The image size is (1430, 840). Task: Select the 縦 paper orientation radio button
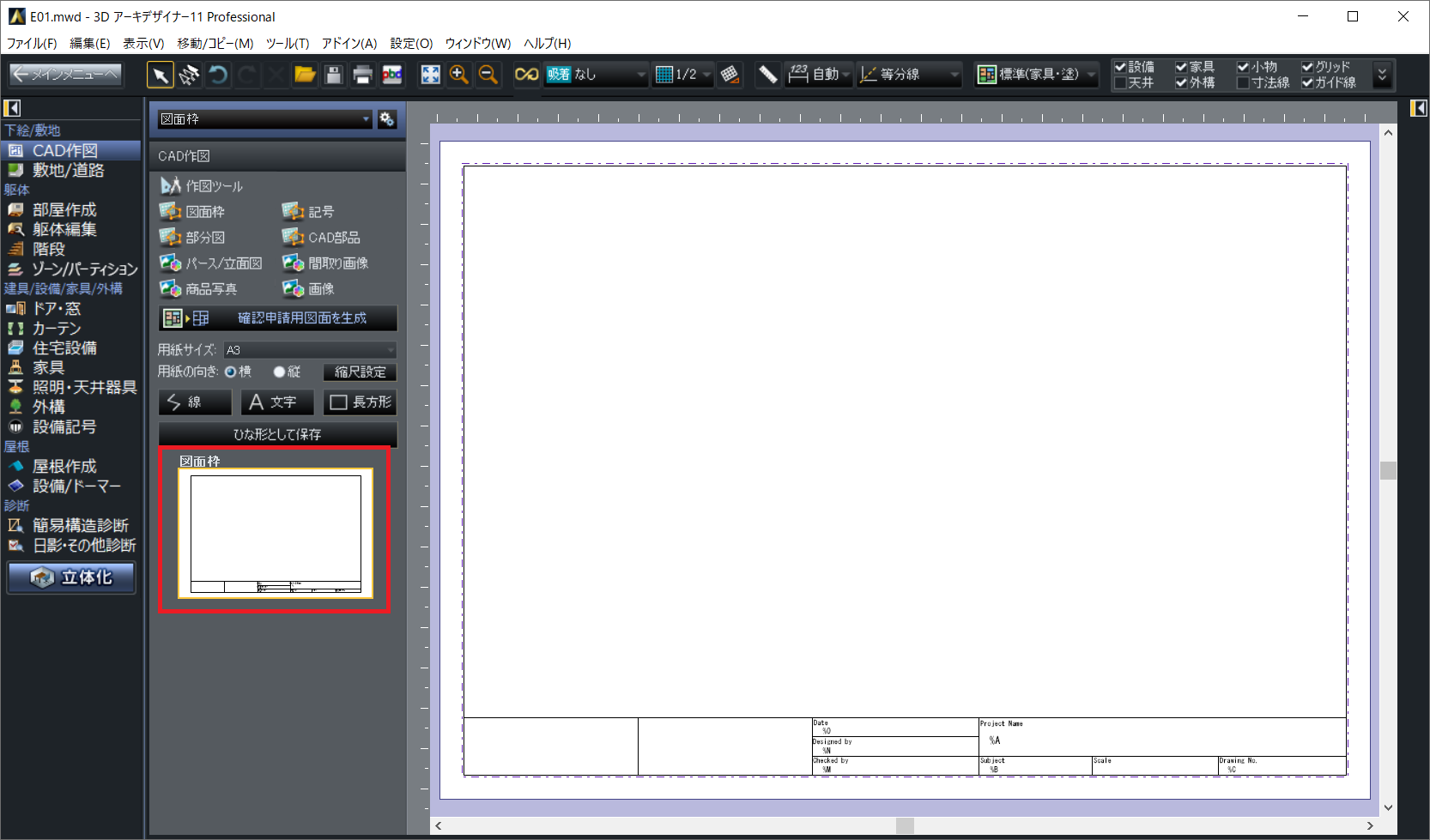tap(279, 372)
